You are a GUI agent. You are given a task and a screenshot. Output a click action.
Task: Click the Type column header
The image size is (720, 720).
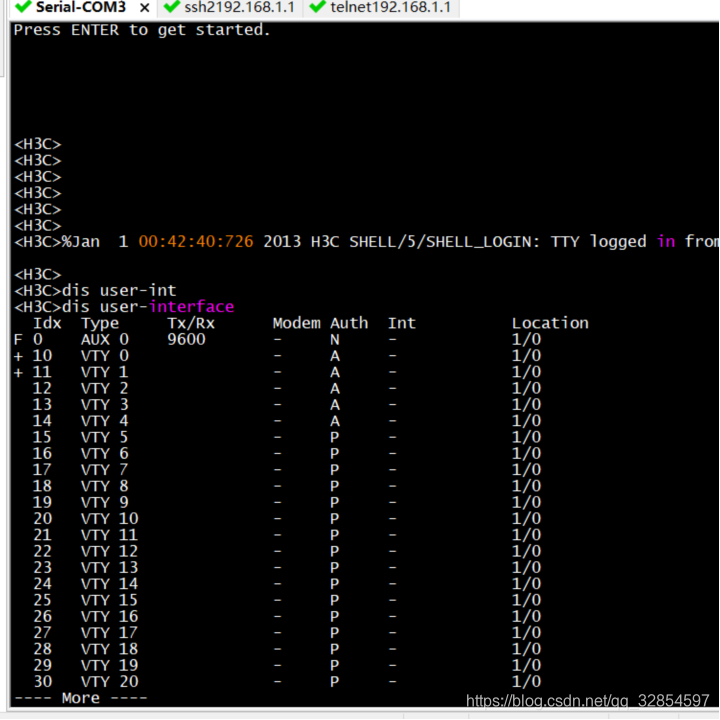(100, 323)
